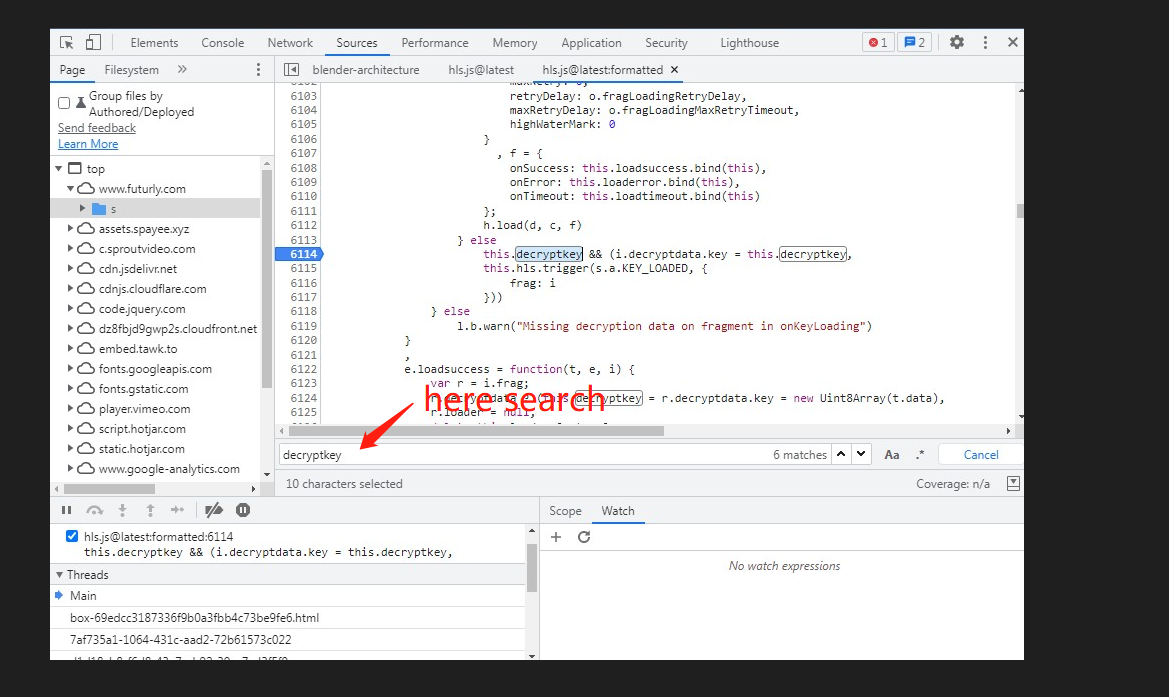Toggle the device toolbar icon
The height and width of the screenshot is (697, 1169).
point(93,42)
